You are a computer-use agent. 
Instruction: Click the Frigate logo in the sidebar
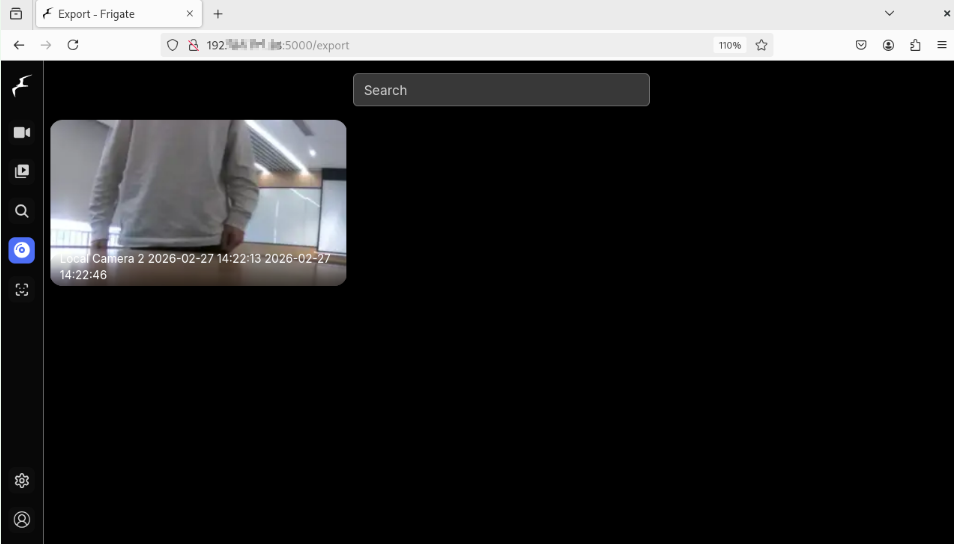pos(21,87)
